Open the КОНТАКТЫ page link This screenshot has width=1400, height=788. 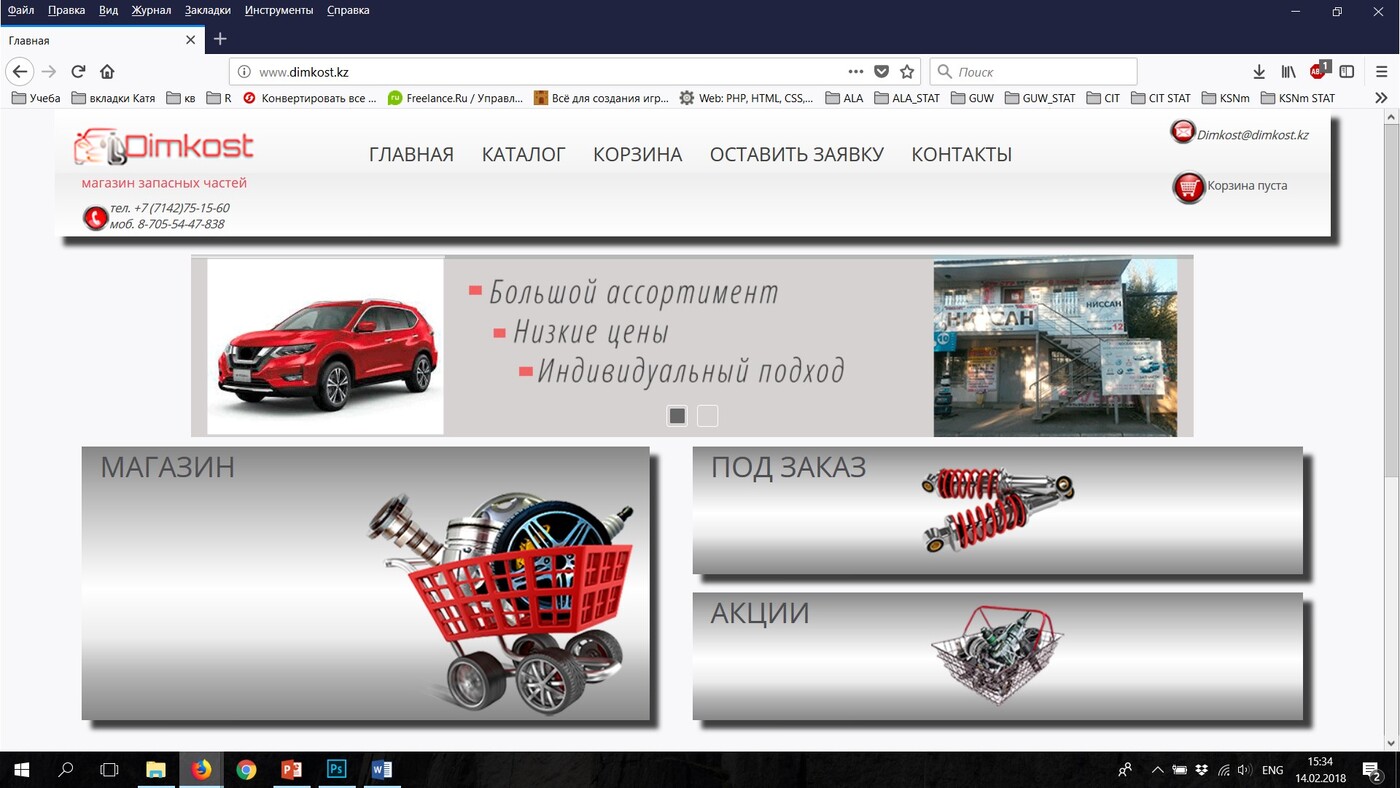[961, 155]
